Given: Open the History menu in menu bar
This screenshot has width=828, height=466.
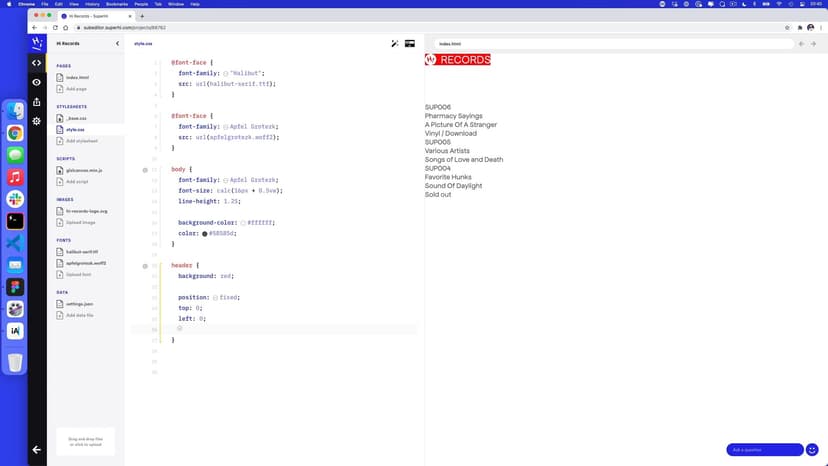Looking at the screenshot, I should coord(91,4).
